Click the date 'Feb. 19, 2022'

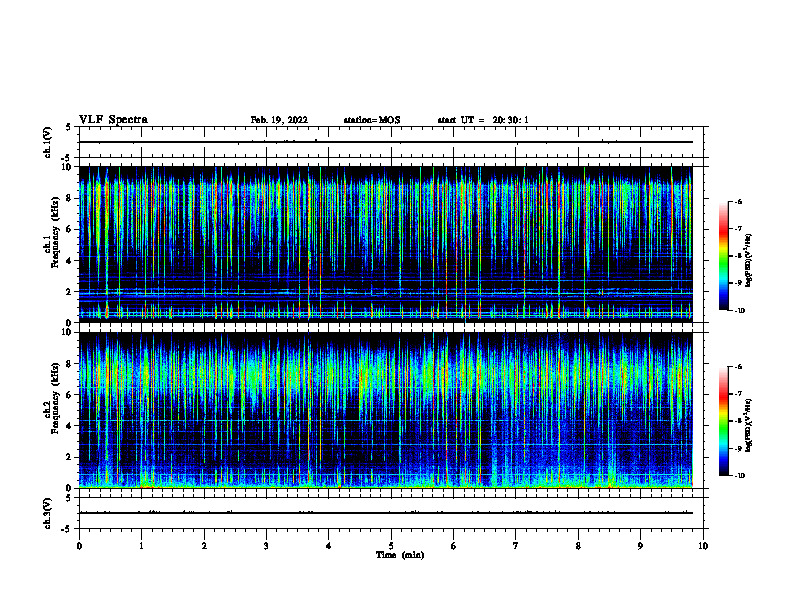tap(279, 120)
